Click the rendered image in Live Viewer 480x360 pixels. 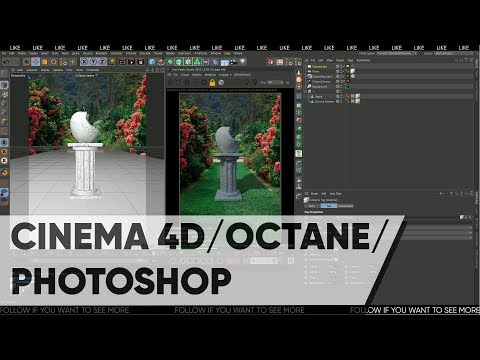pos(230,154)
